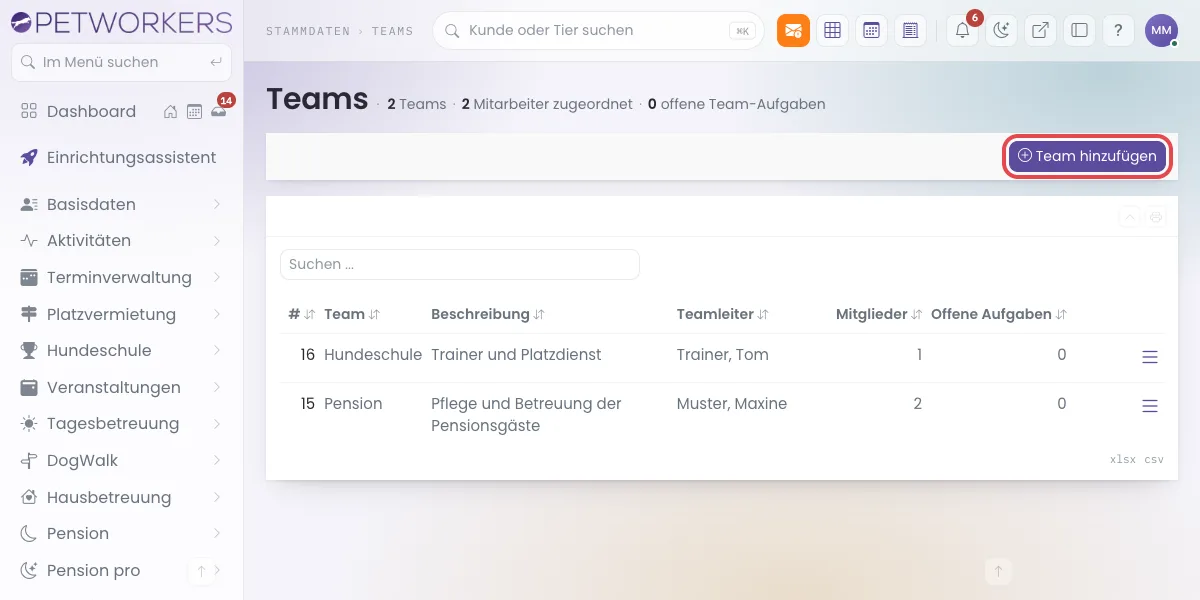Image resolution: width=1200 pixels, height=600 pixels.
Task: Expand the Veranstaltungen menu chevron
Action: (217, 387)
